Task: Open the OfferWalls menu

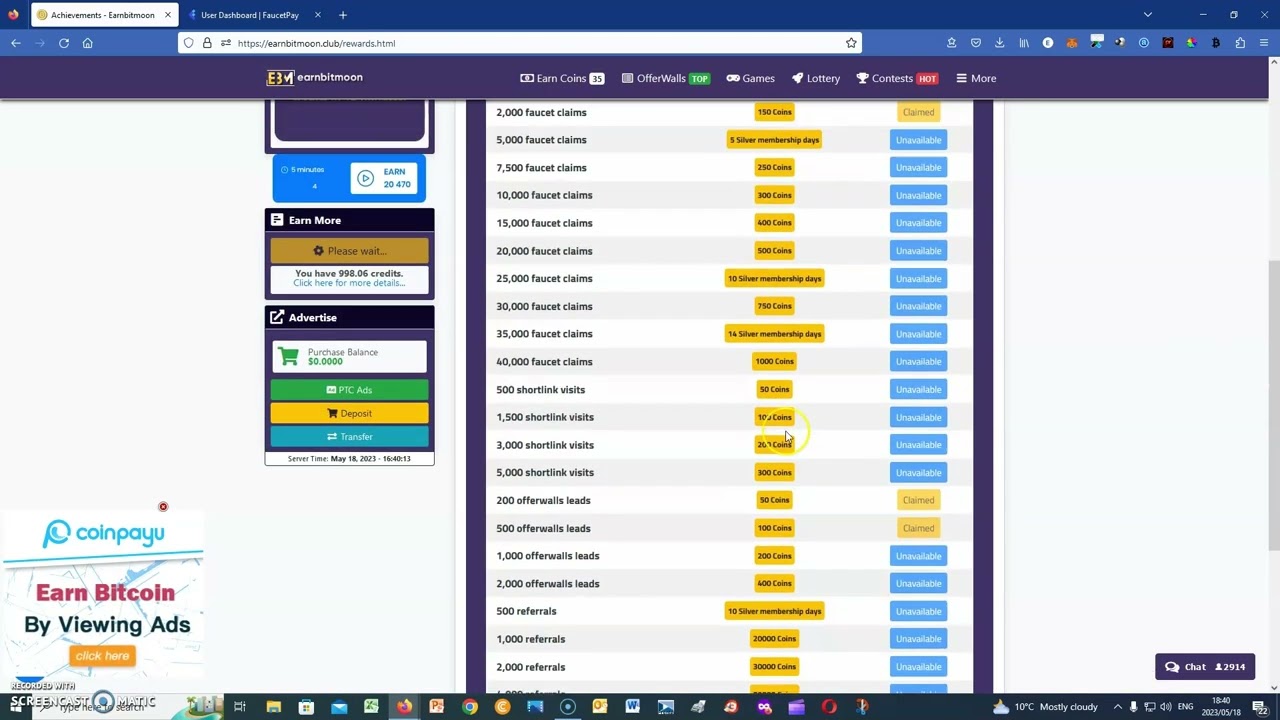Action: (666, 78)
